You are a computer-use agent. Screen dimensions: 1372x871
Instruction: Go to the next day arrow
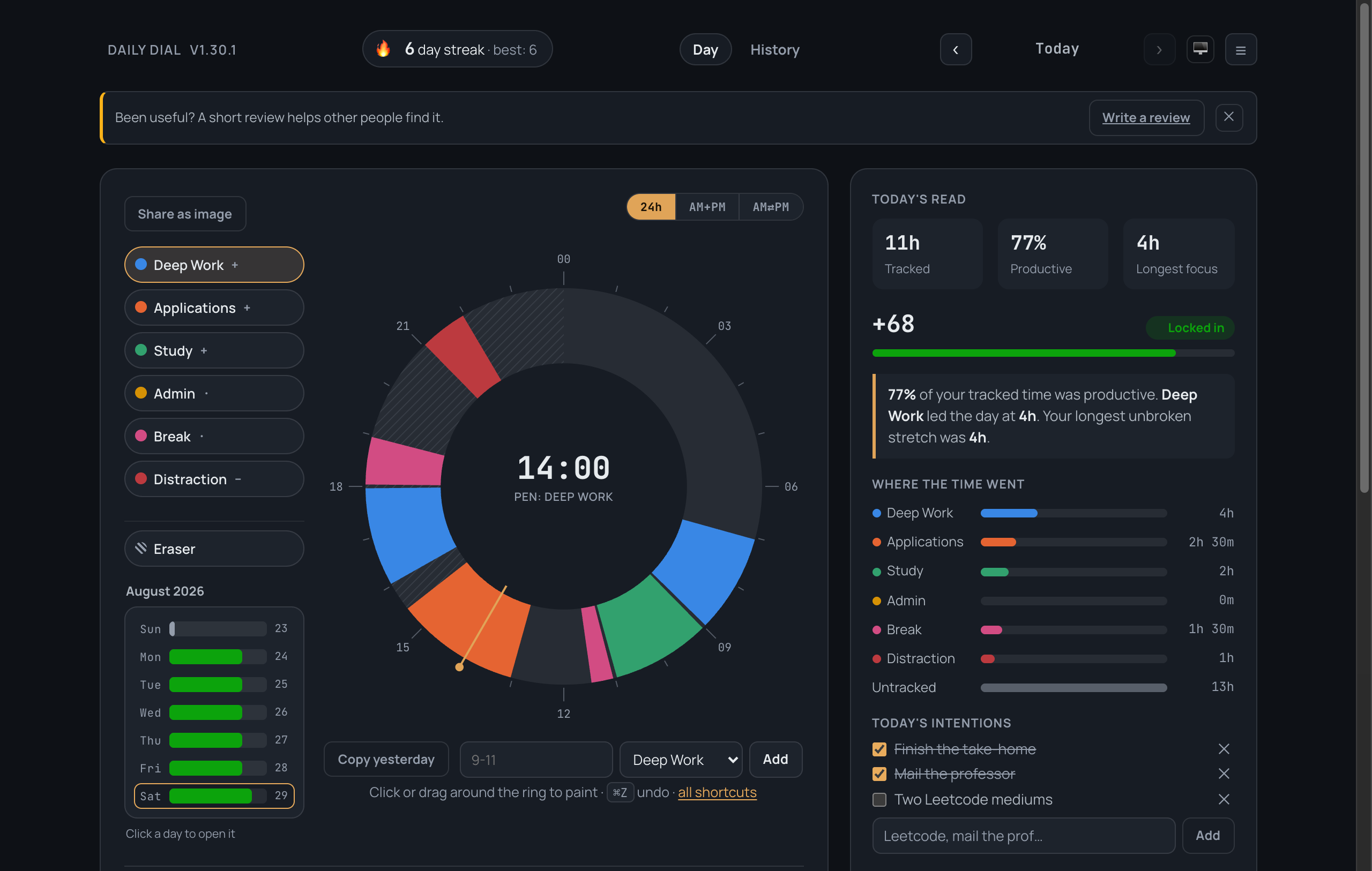coord(1159,50)
